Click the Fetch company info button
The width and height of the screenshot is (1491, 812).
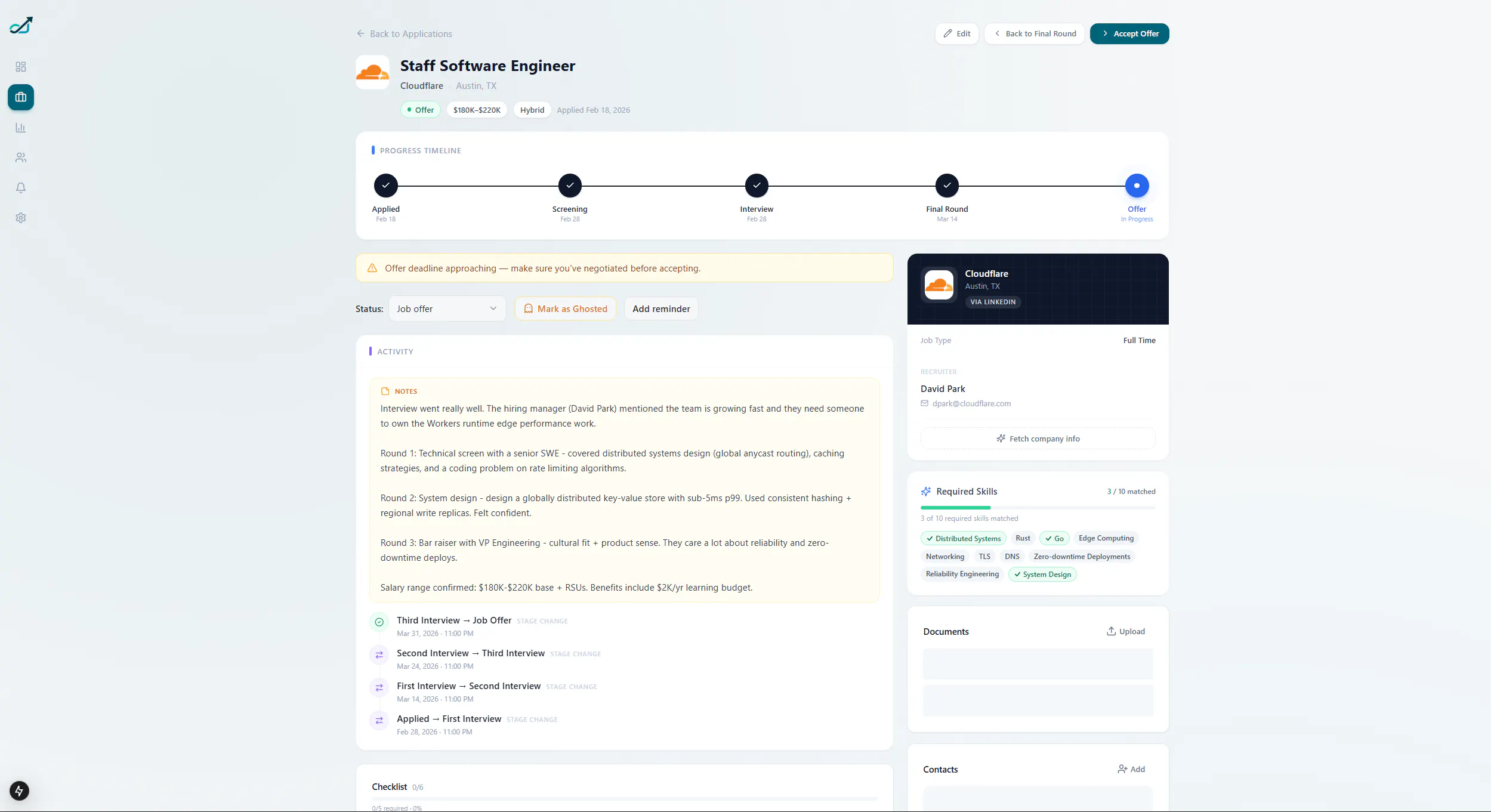[x=1038, y=439]
